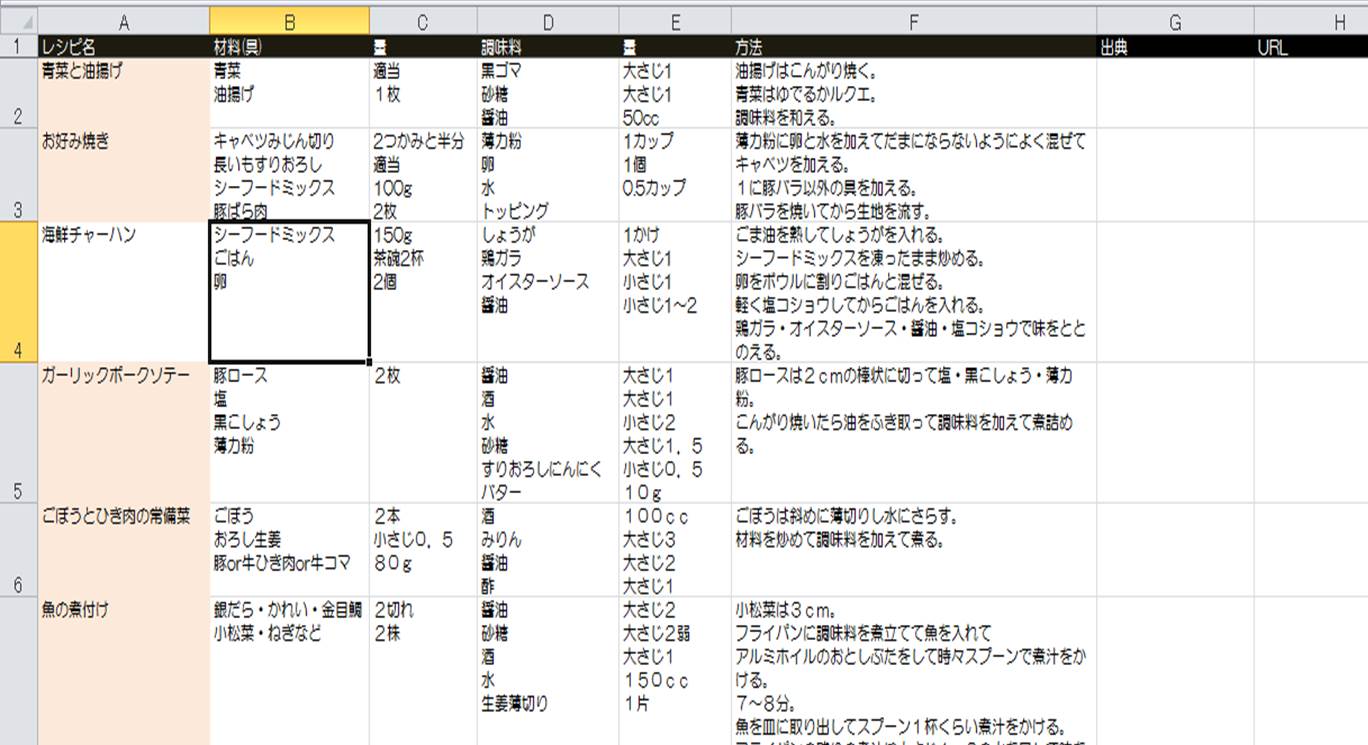This screenshot has height=745, width=1368.
Task: Click the 魚の煮付け recipe name cell
Action: [x=123, y=670]
